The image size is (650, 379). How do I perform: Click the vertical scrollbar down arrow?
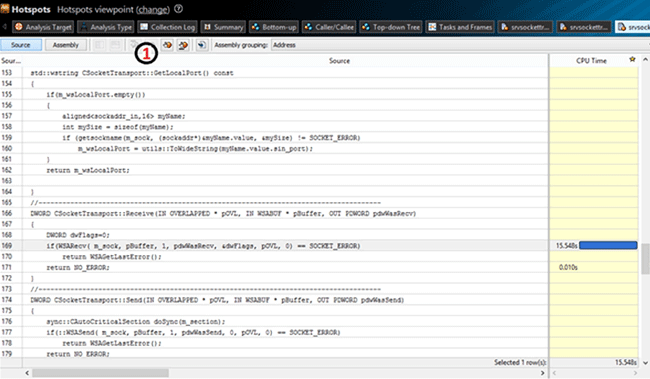(645, 363)
